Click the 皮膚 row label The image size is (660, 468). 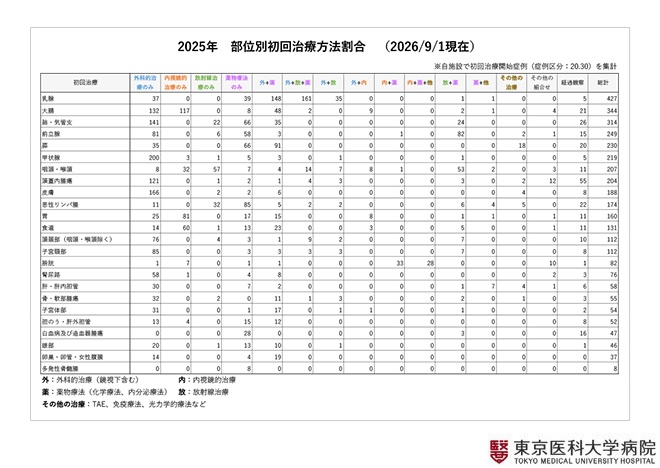[48, 192]
